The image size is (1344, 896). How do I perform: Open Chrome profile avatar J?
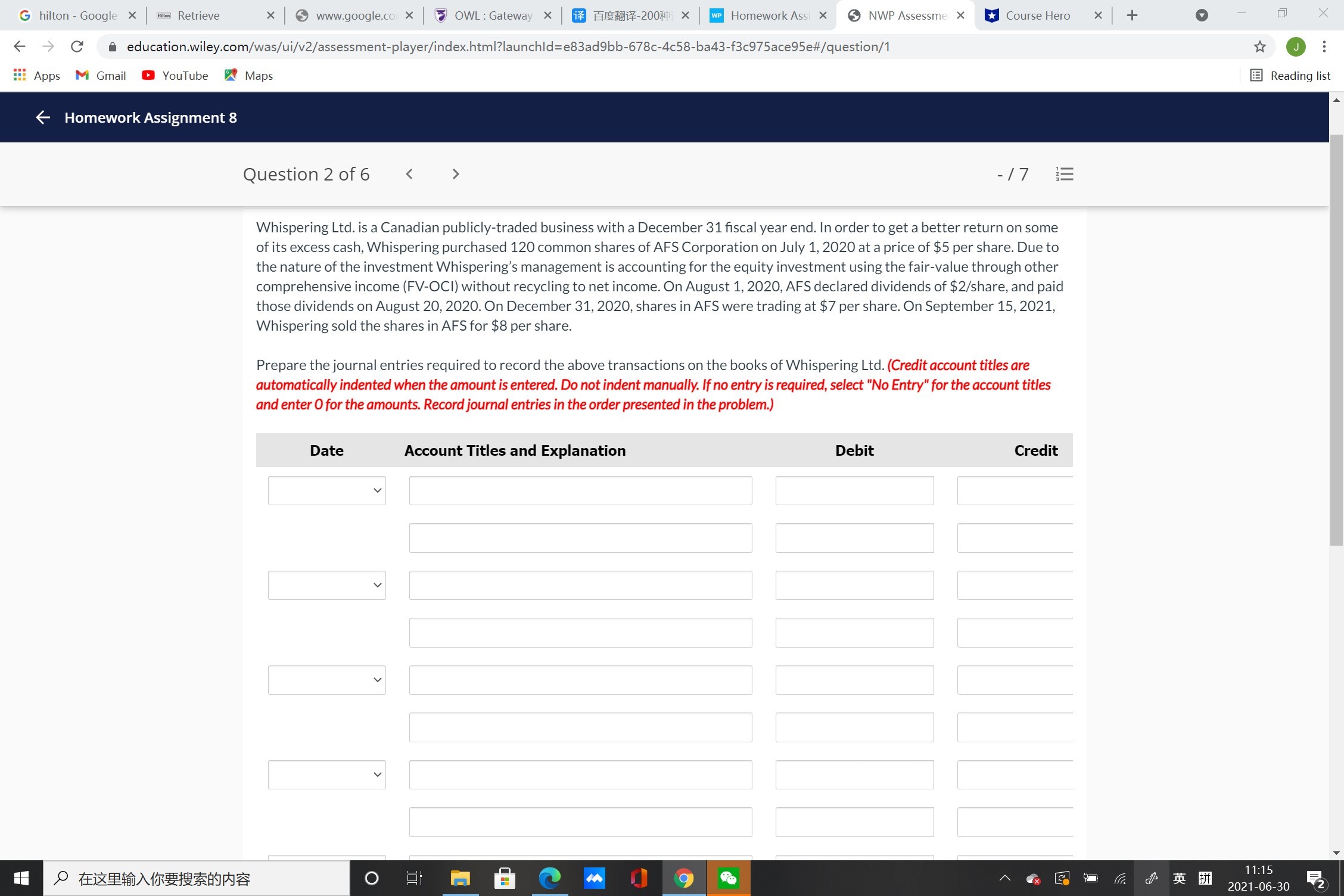pyautogui.click(x=1296, y=46)
